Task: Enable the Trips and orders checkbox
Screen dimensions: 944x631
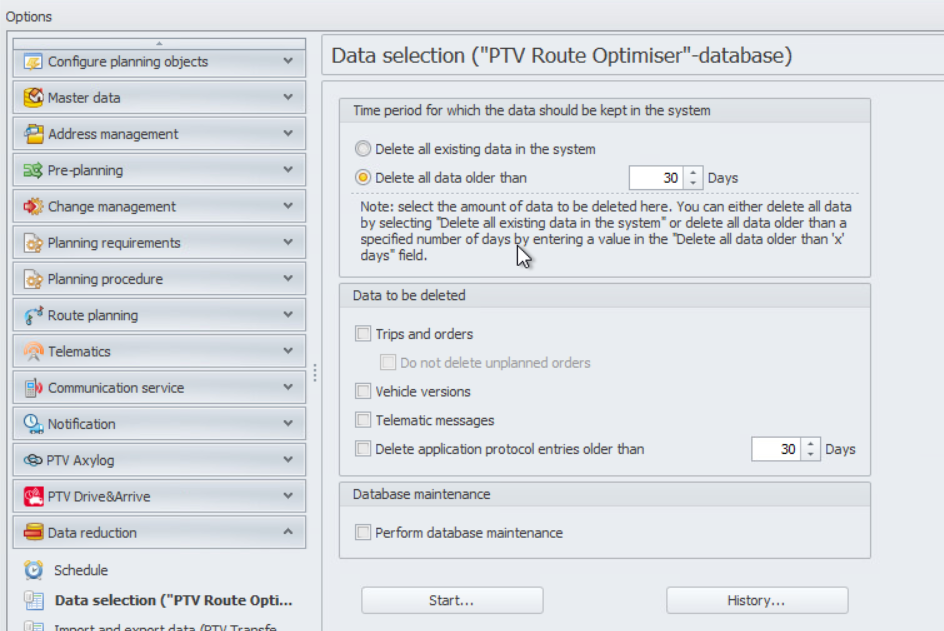Action: [x=362, y=334]
